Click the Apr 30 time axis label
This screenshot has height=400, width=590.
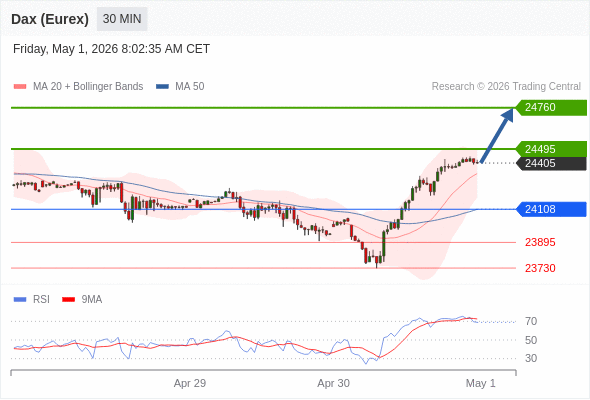coord(333,383)
